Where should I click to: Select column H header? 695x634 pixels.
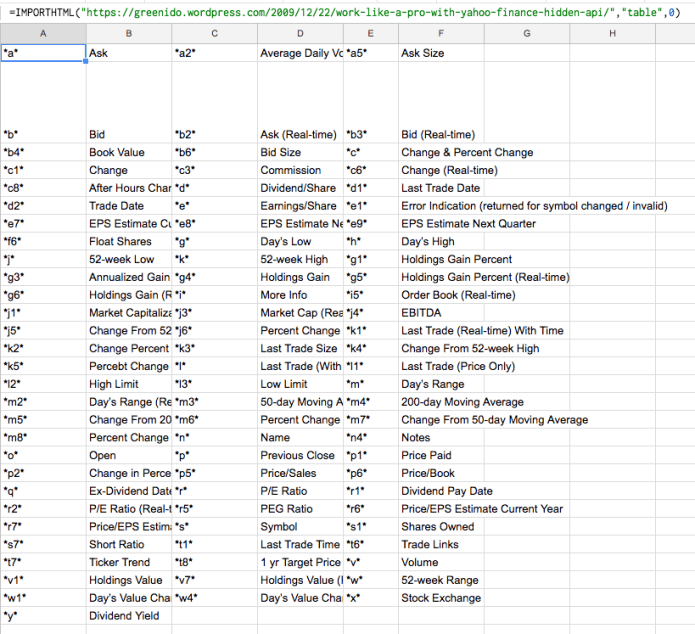(x=613, y=33)
